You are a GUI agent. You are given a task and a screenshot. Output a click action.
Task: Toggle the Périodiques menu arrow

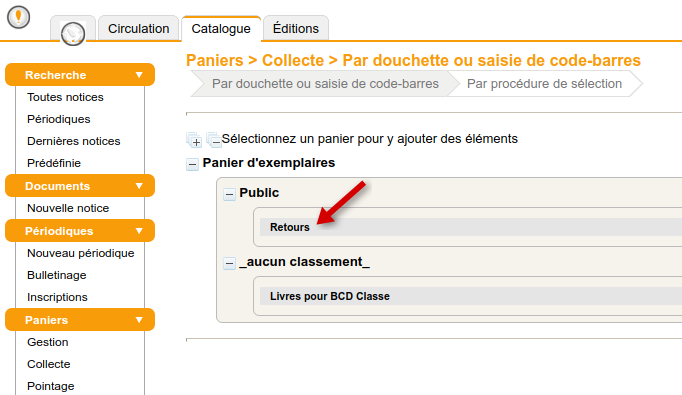click(x=139, y=231)
